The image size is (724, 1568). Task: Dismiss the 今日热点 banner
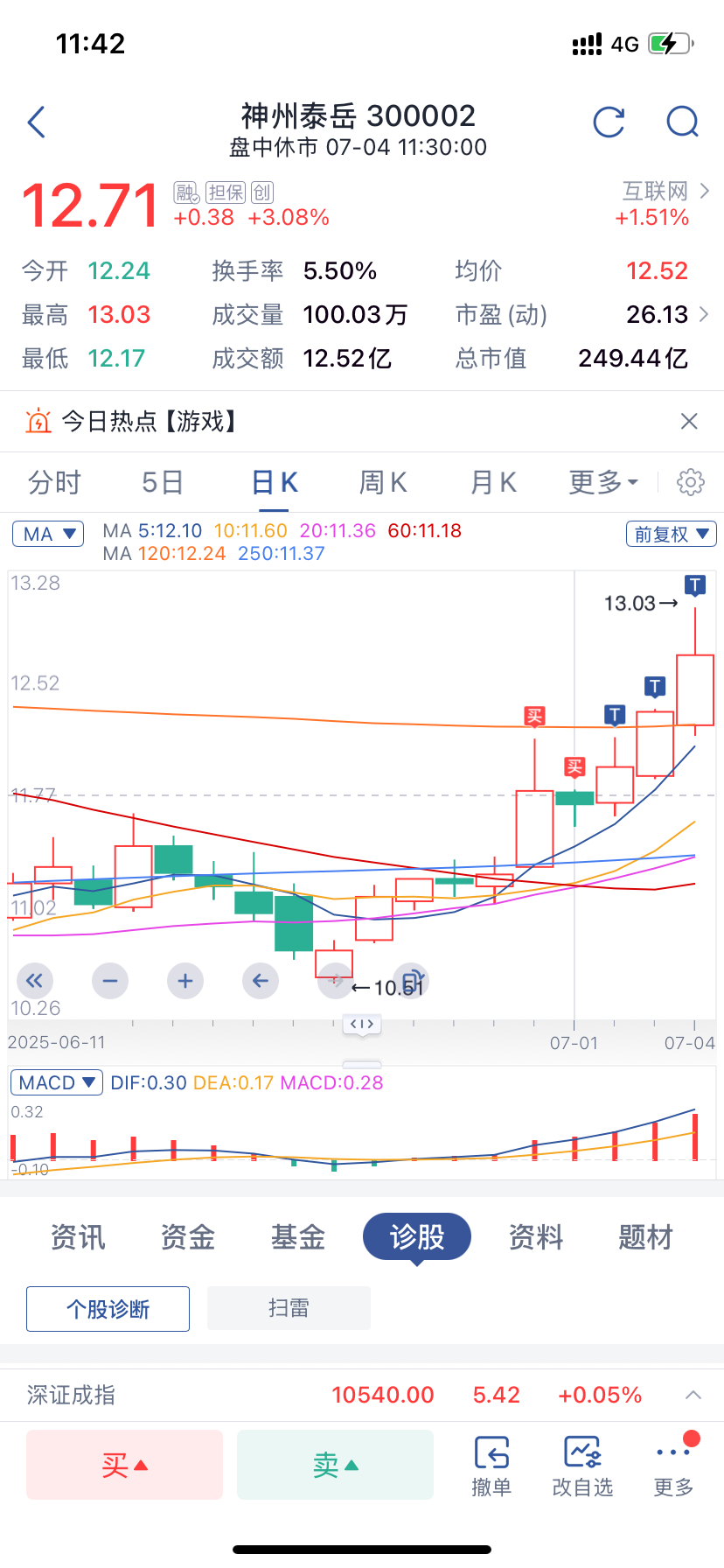pyautogui.click(x=689, y=422)
